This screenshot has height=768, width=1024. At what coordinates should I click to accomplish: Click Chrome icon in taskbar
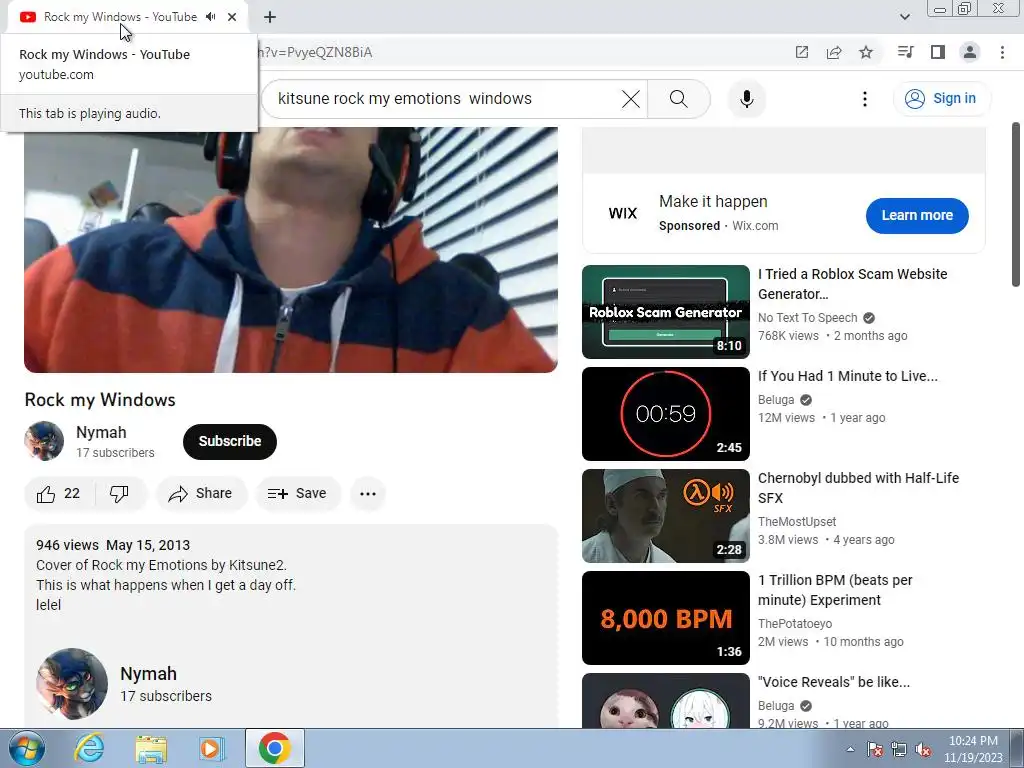tap(274, 748)
